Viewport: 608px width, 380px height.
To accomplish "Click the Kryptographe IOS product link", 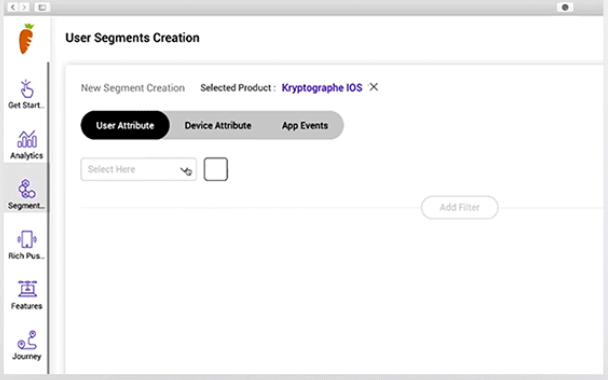I will 322,88.
